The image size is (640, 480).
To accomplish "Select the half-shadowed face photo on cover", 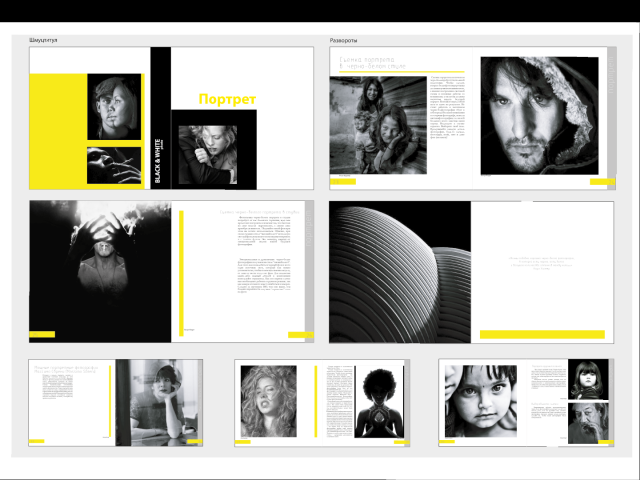I will (114, 107).
